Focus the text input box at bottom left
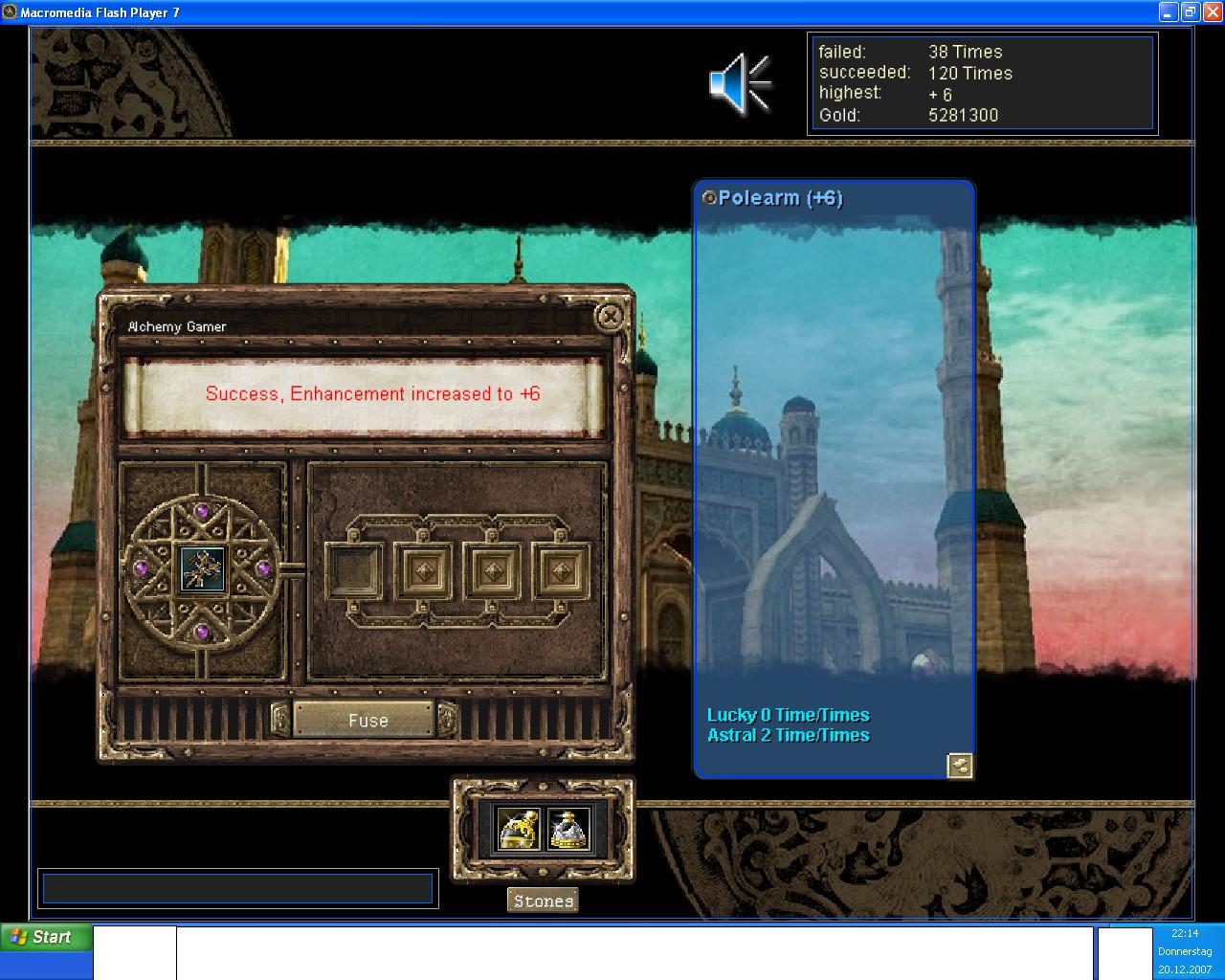This screenshot has width=1225, height=980. [x=237, y=888]
